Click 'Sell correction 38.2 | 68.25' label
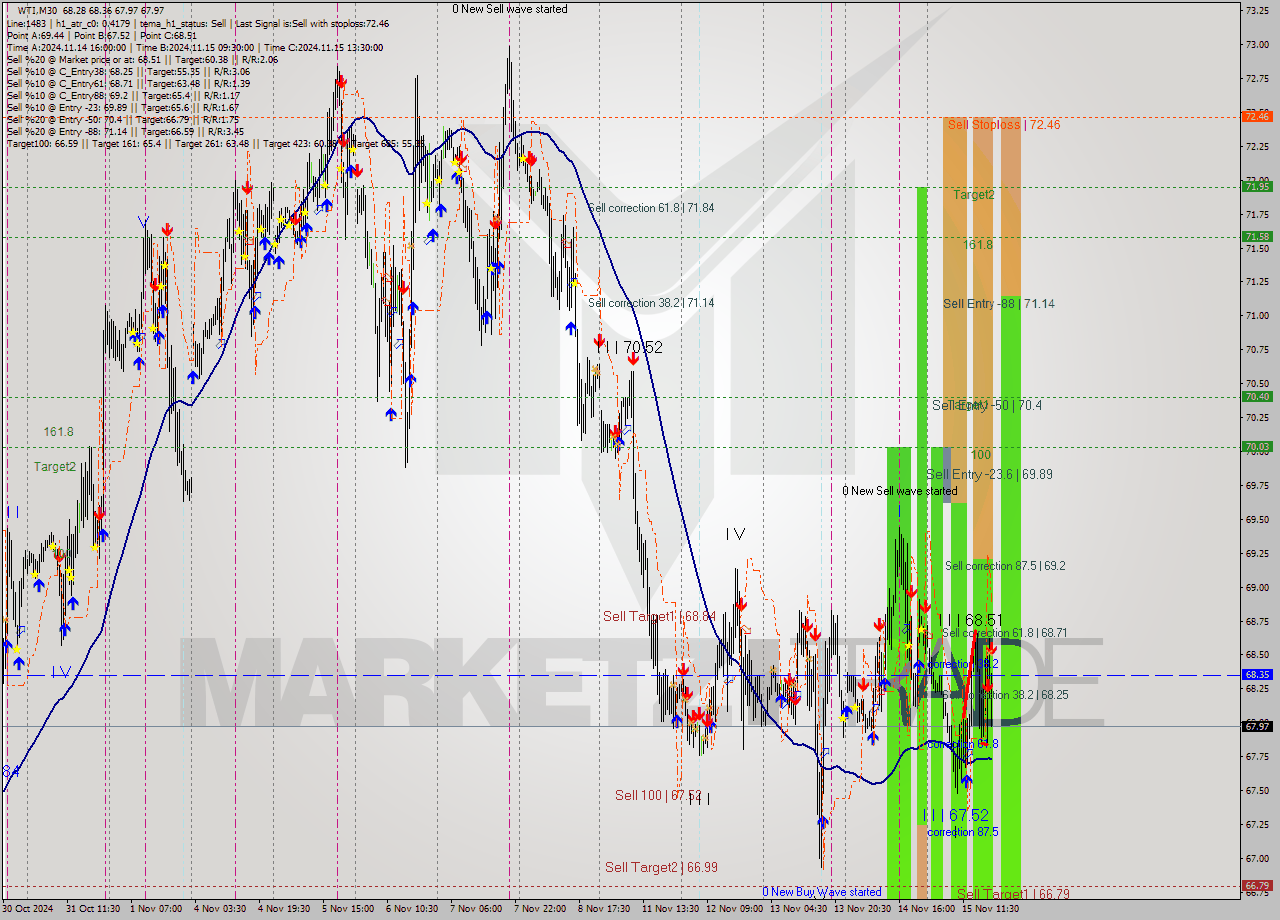1280x920 pixels. (x=1004, y=694)
